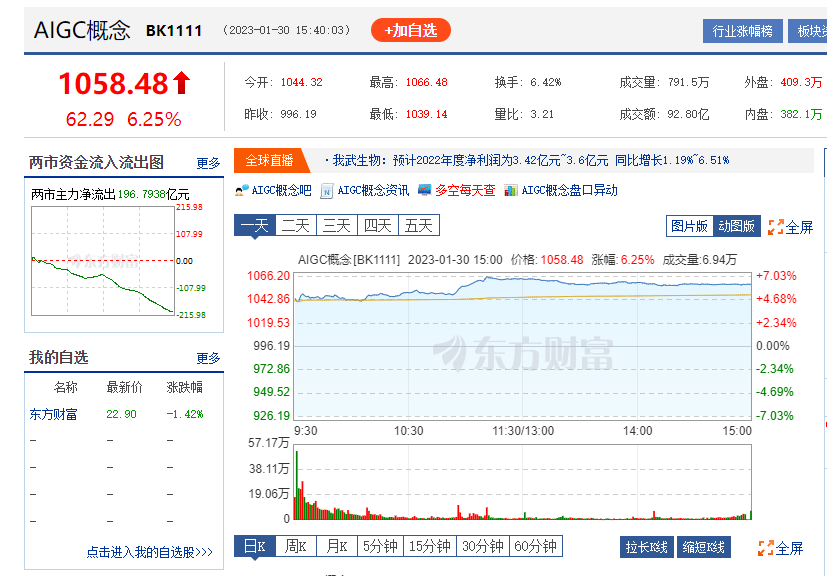
Task: Open 更多 link for 两市资金流入流出图
Action: click(x=208, y=164)
